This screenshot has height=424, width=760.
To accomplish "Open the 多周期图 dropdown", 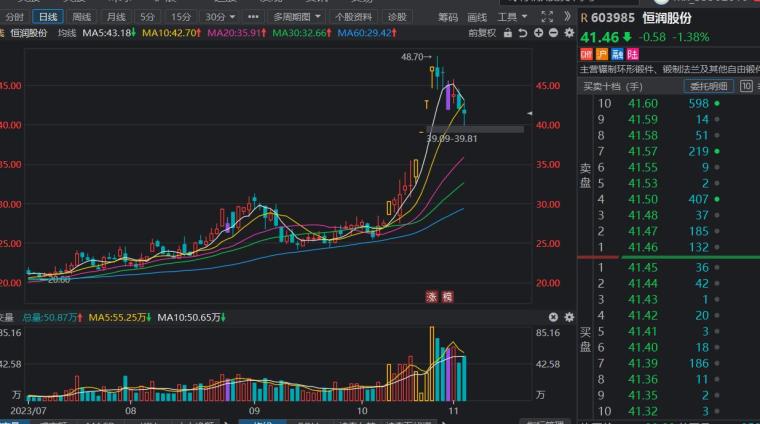I will [x=297, y=17].
